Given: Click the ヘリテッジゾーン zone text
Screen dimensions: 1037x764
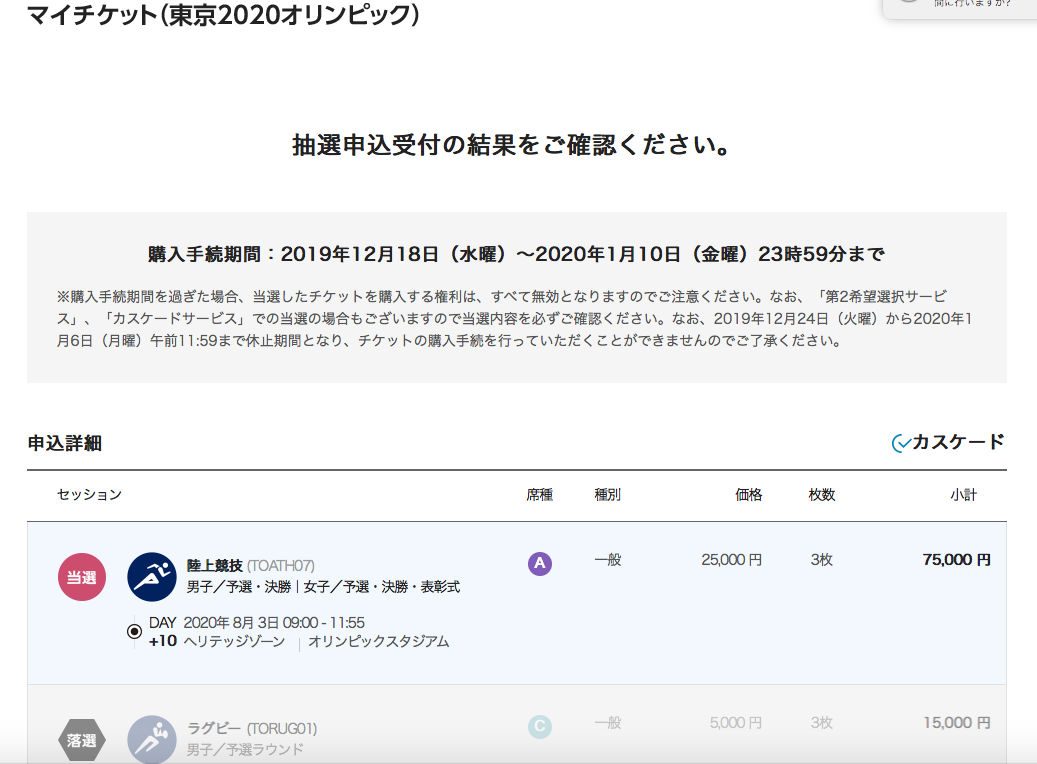Looking at the screenshot, I should pos(234,642).
